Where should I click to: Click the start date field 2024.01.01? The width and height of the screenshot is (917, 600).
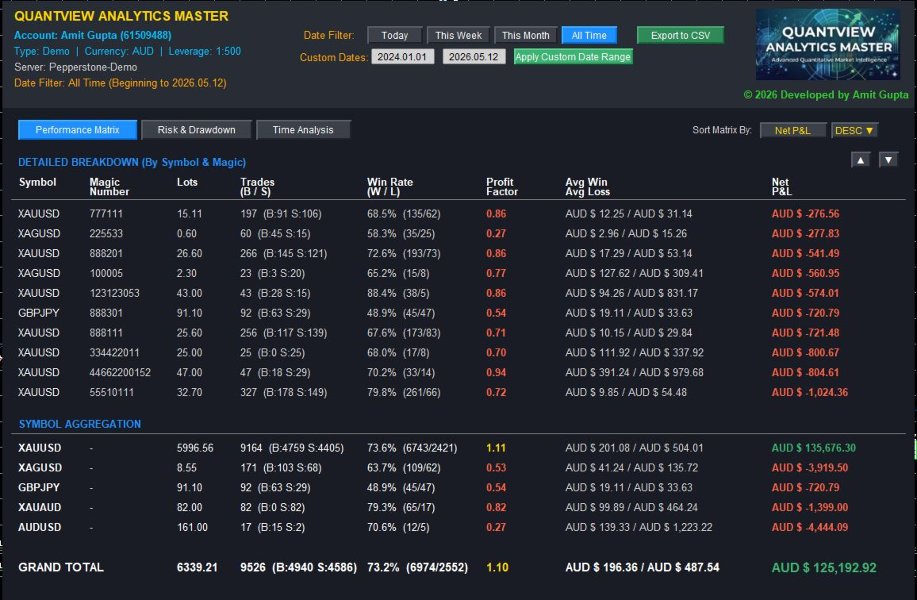coord(402,57)
